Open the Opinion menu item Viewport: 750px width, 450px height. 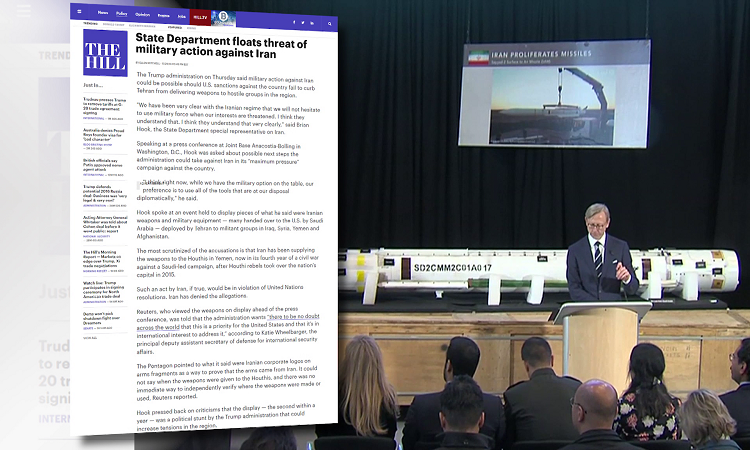pyautogui.click(x=143, y=15)
